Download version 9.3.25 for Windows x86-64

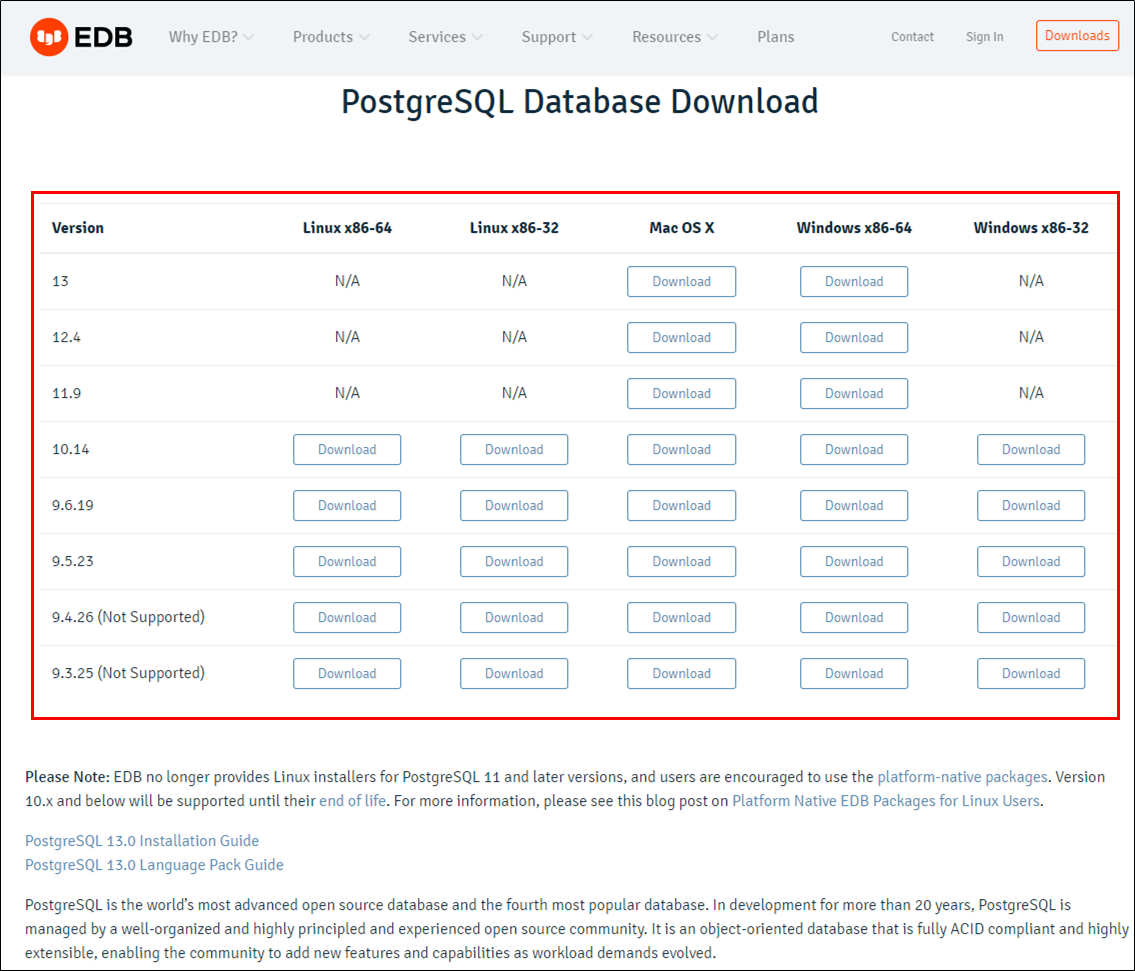pos(854,673)
